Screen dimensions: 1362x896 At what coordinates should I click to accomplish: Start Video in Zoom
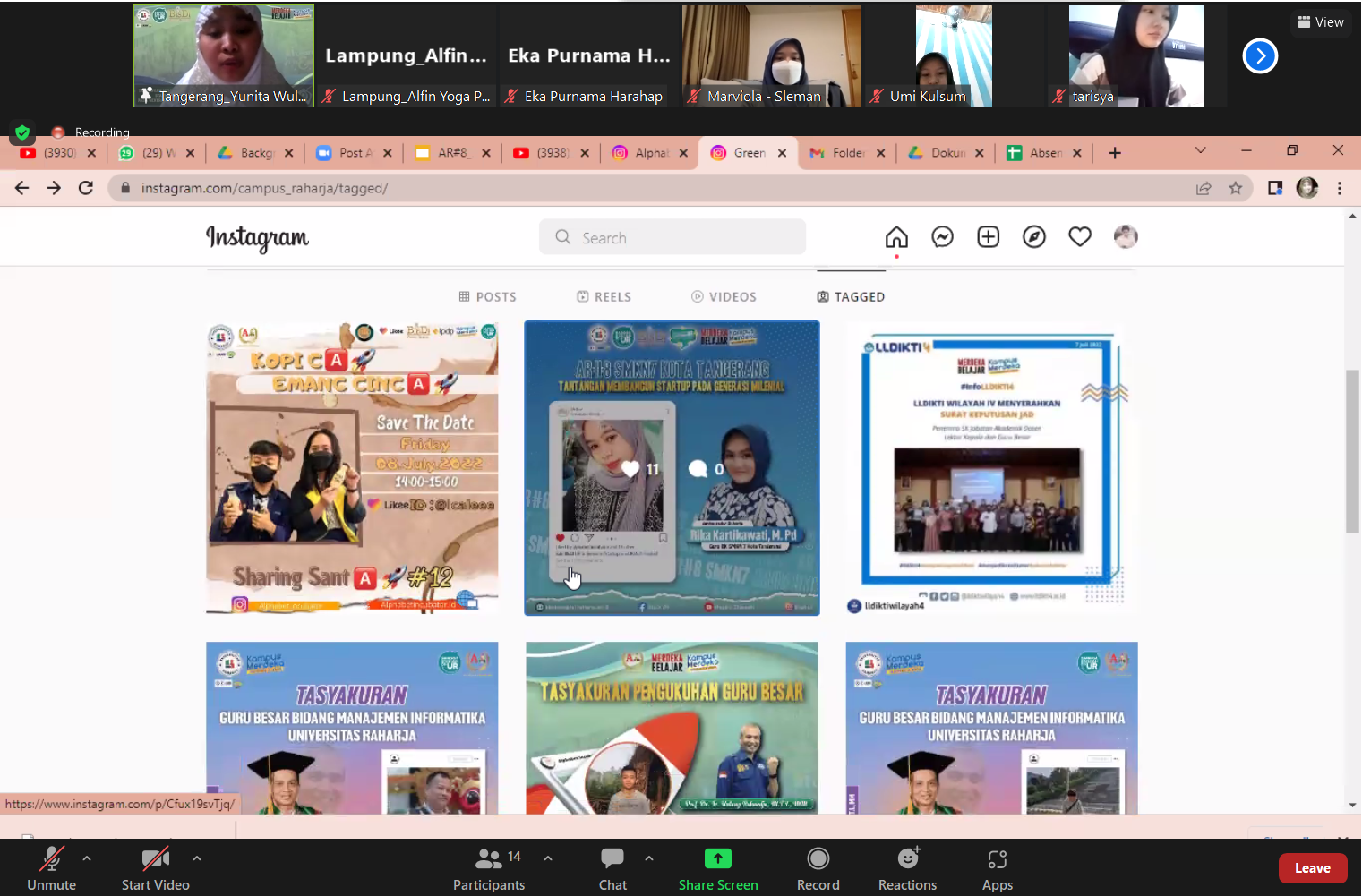coord(156,869)
